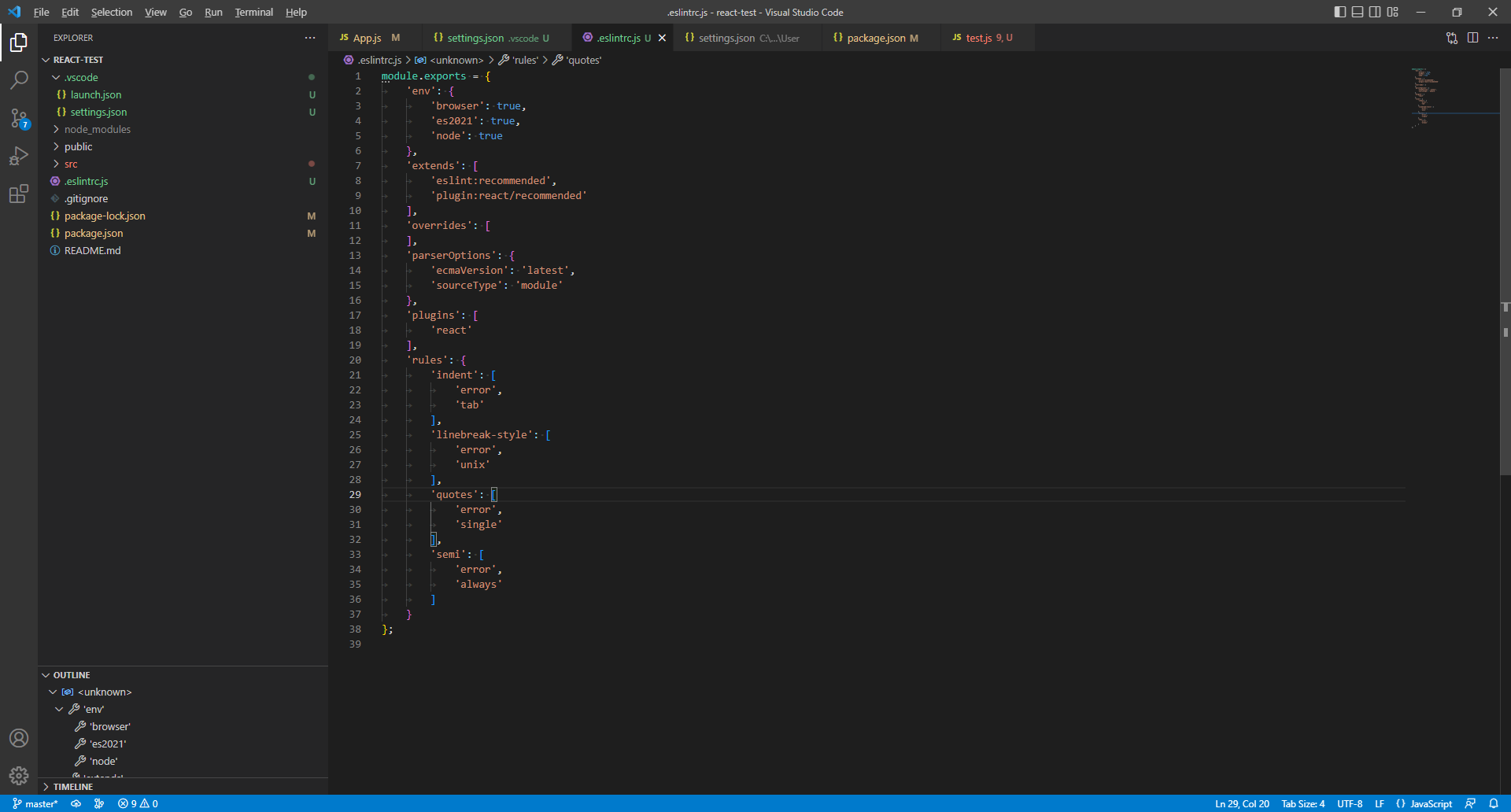Select 'es2021' in the outline
Screen dimensions: 1511x812
point(183,744)
